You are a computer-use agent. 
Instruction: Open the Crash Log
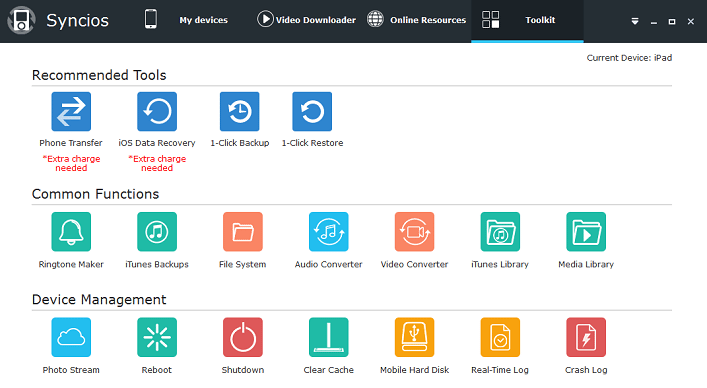point(586,337)
